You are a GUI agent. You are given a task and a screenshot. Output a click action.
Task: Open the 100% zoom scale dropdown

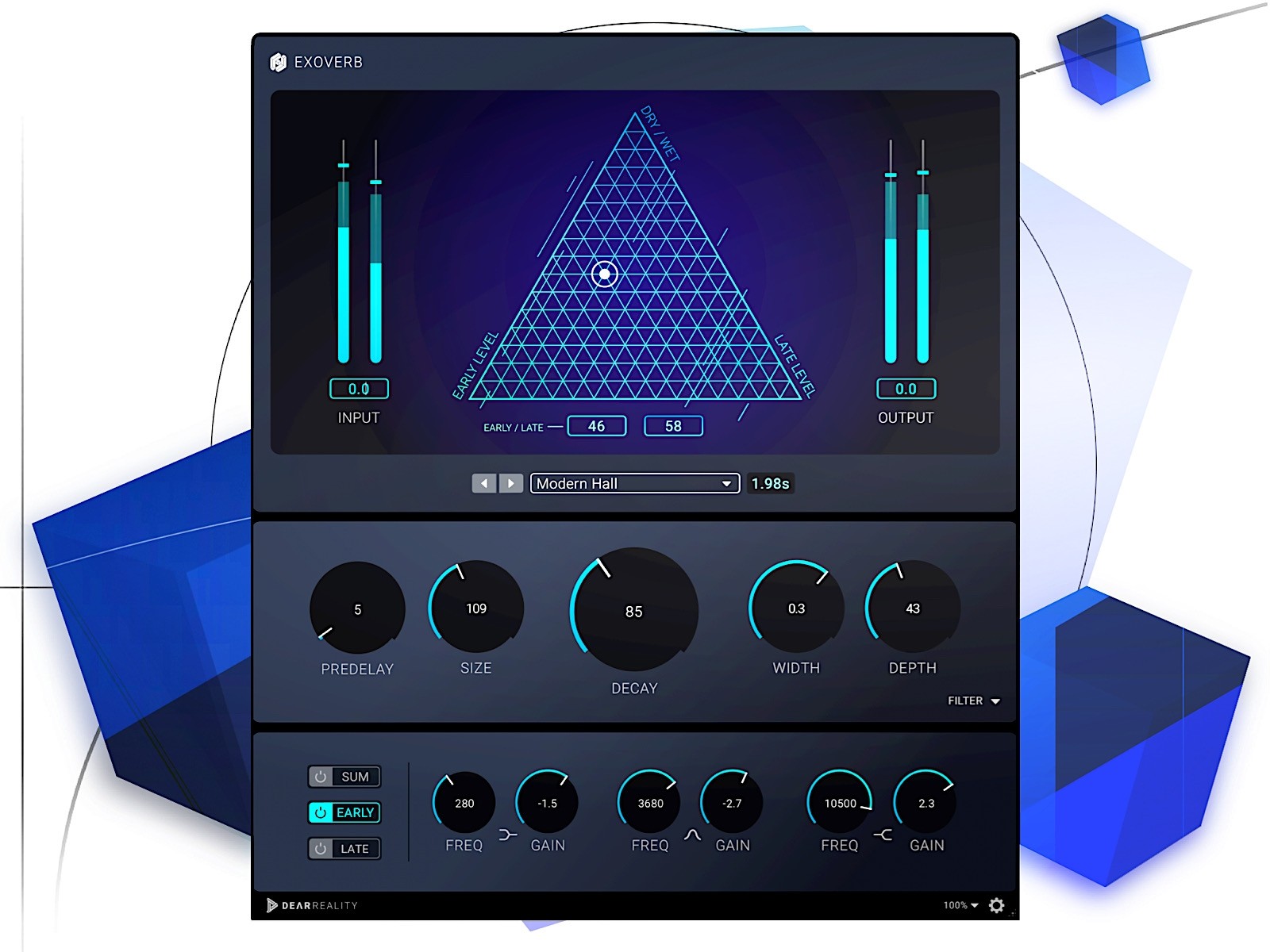(x=960, y=905)
